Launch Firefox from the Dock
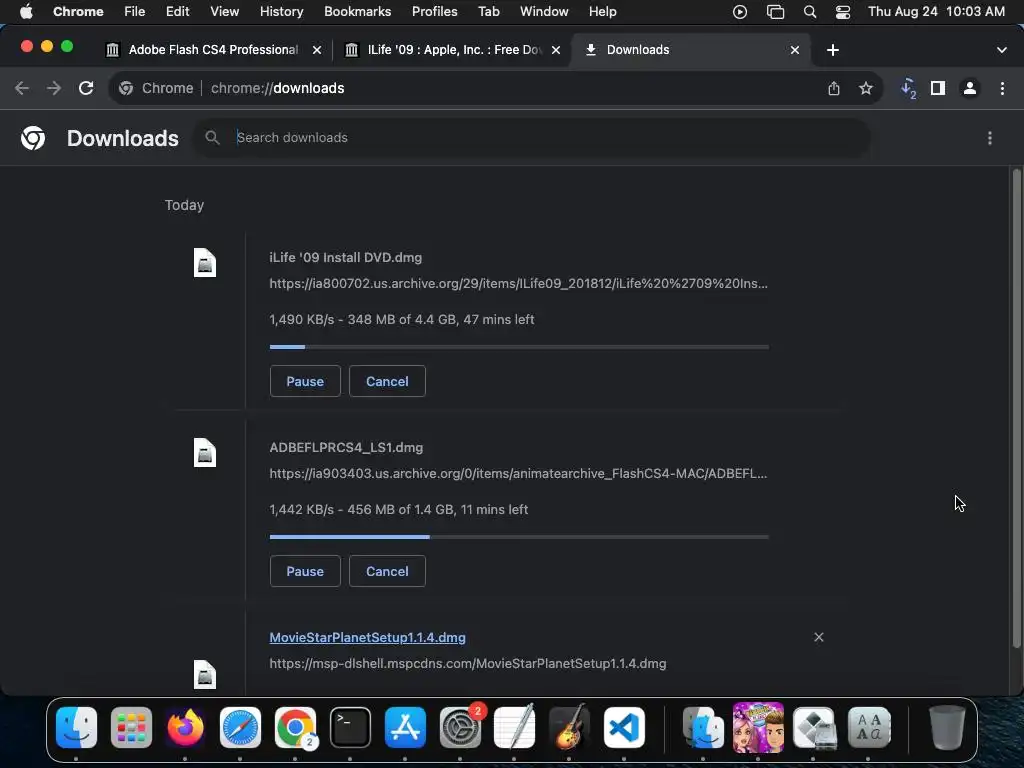 tap(185, 728)
